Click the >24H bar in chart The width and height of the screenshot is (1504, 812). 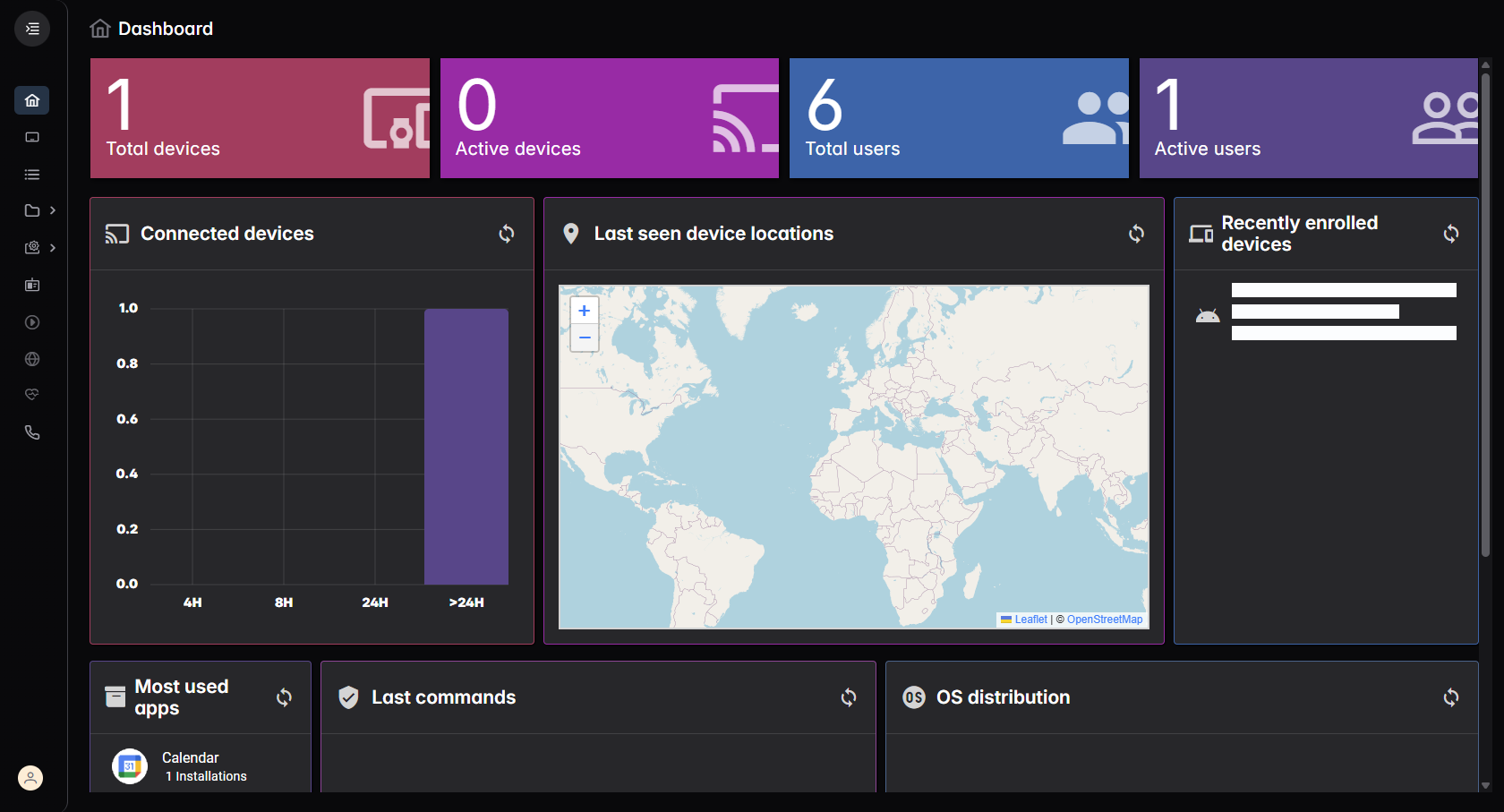pyautogui.click(x=466, y=447)
